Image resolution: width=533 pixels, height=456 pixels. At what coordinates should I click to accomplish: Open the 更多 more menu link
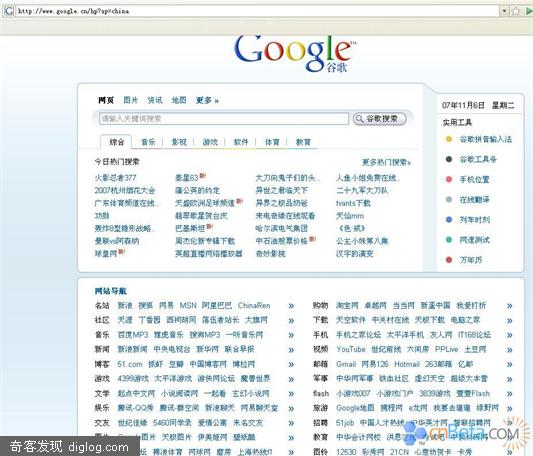click(x=207, y=100)
